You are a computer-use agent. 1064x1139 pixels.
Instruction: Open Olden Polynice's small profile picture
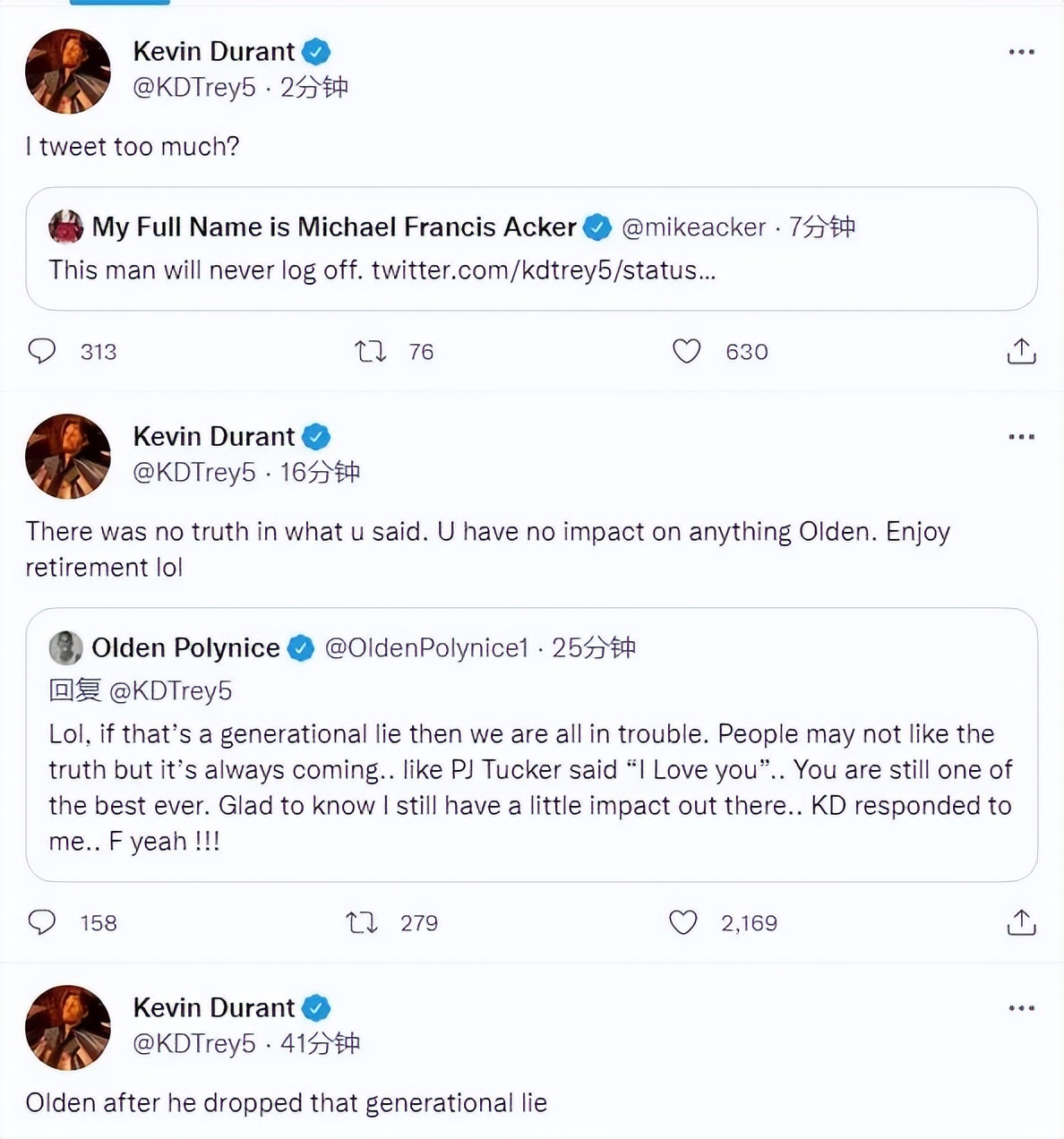tap(65, 647)
